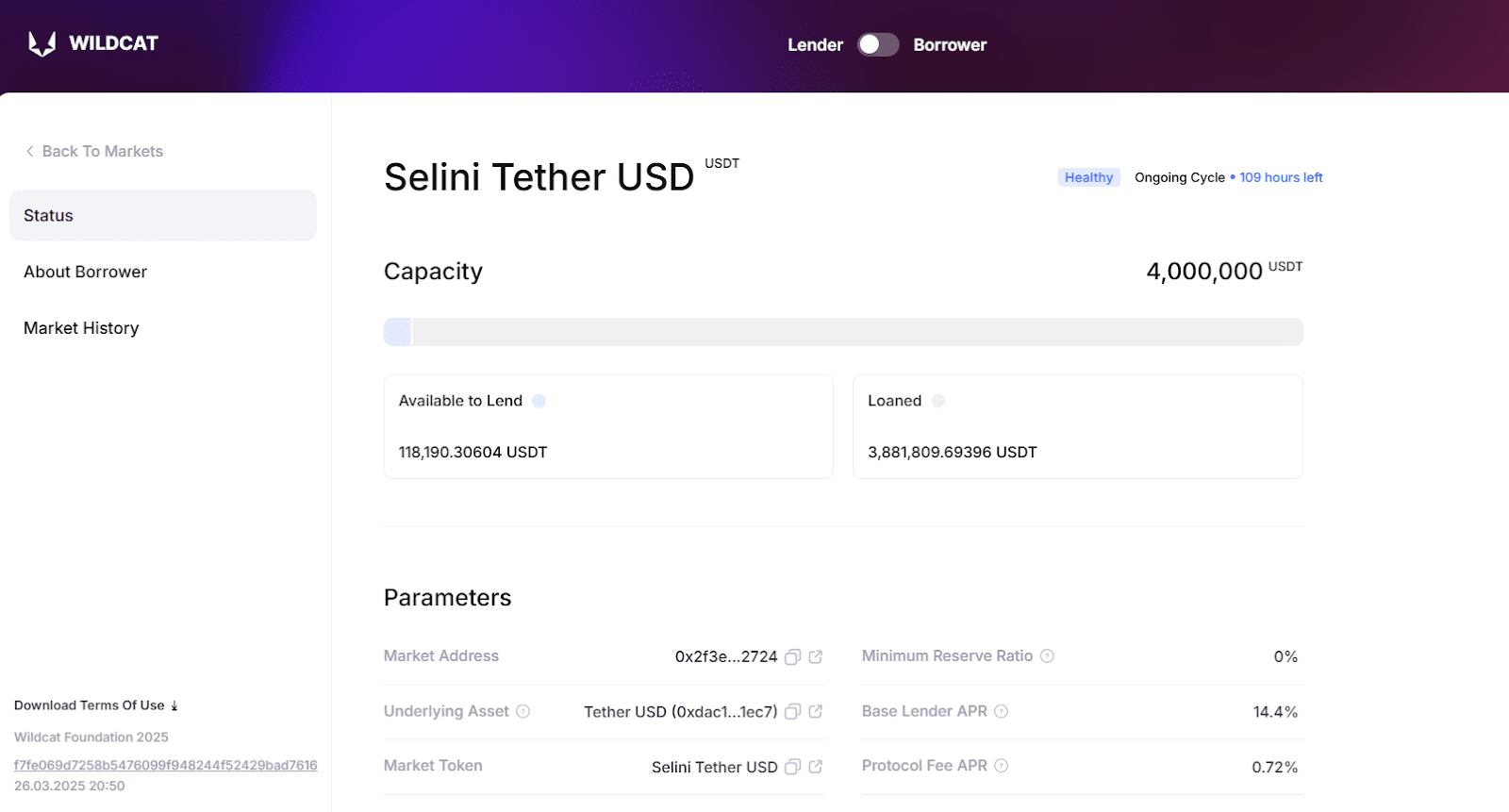Click the Base Lender APR info icon
Viewport: 1509px width, 812px height.
click(1002, 711)
